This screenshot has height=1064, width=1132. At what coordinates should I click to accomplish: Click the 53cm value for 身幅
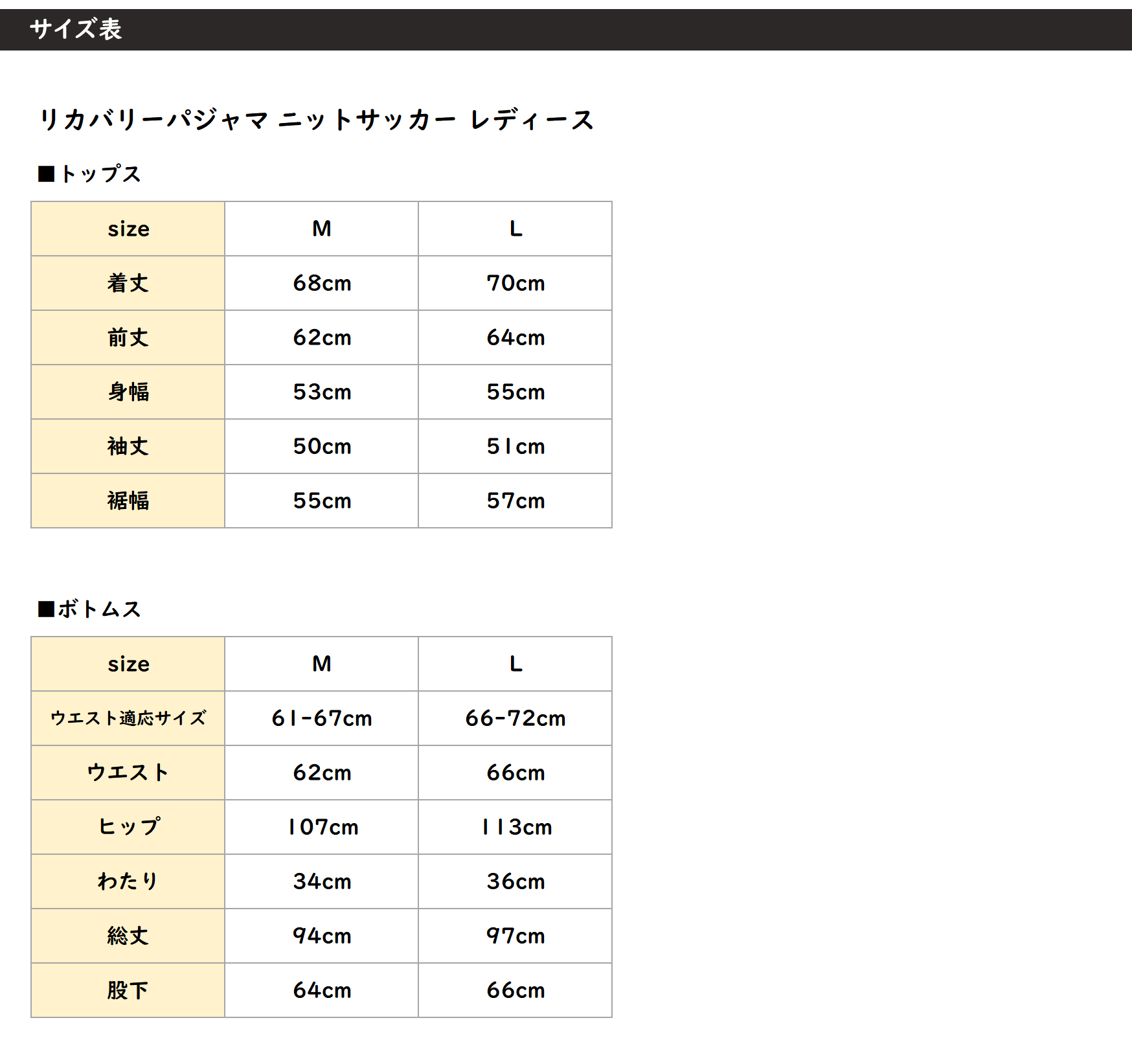322,392
